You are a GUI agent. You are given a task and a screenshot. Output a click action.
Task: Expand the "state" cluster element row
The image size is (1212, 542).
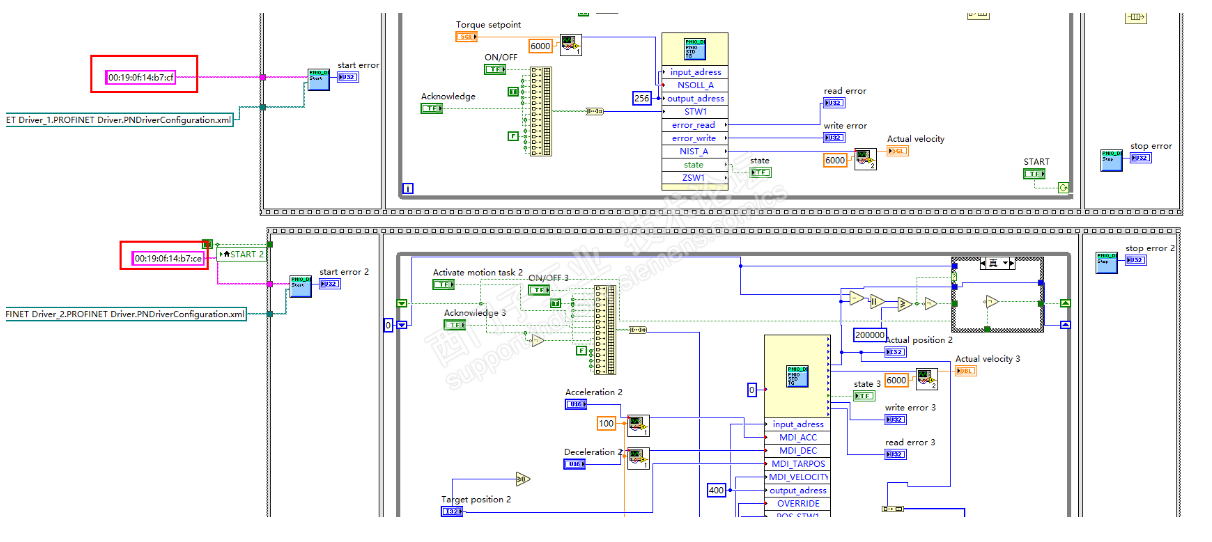[694, 164]
